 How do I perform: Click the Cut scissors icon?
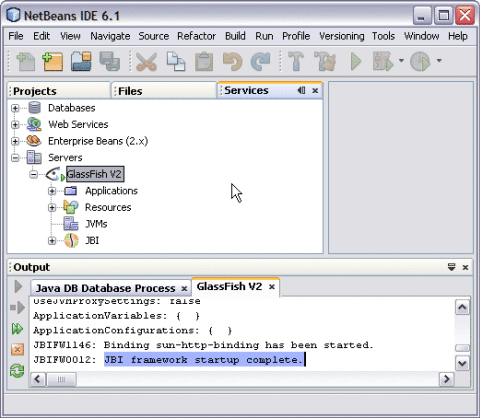click(x=146, y=61)
